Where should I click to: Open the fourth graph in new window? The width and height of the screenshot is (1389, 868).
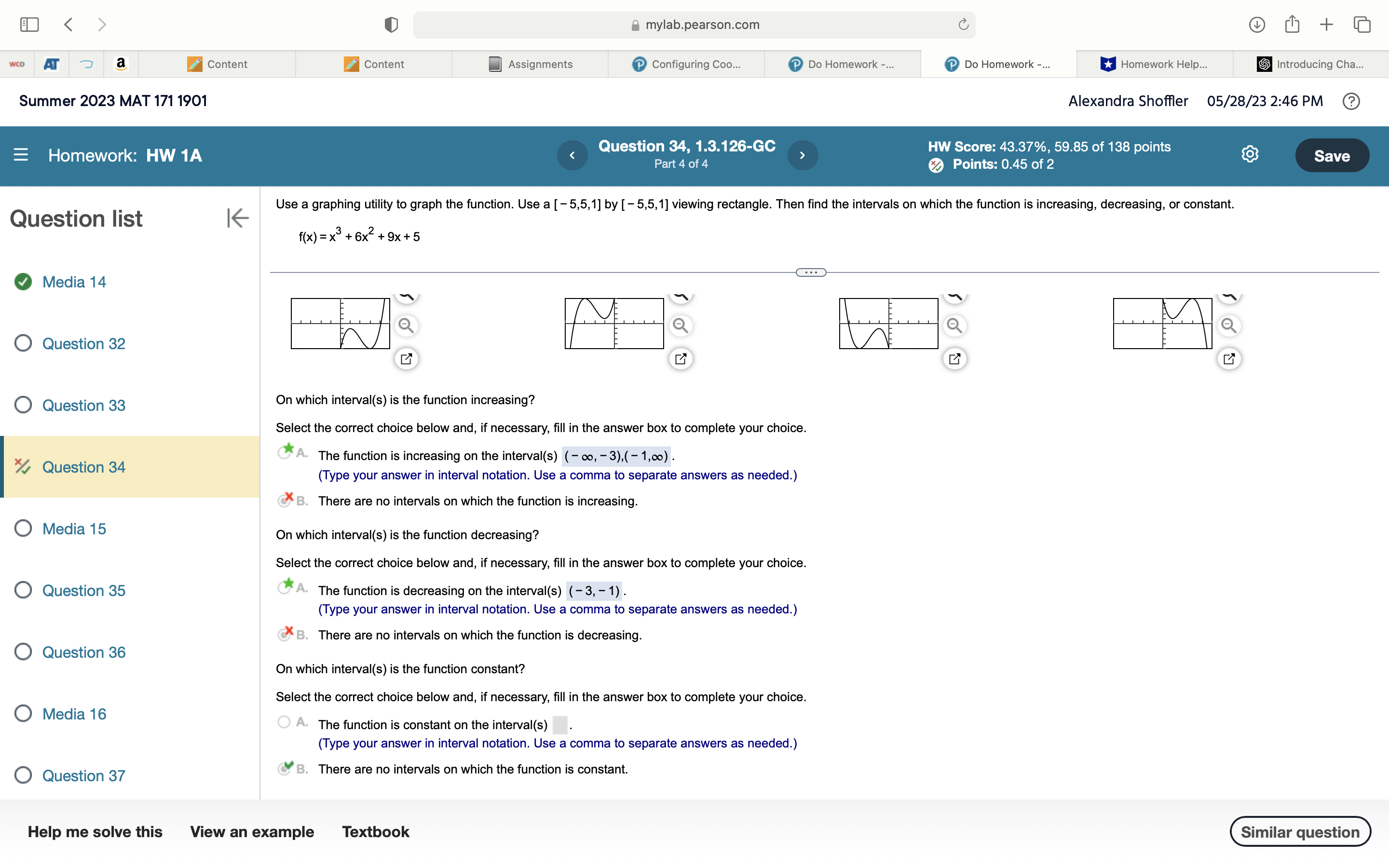(x=1229, y=359)
